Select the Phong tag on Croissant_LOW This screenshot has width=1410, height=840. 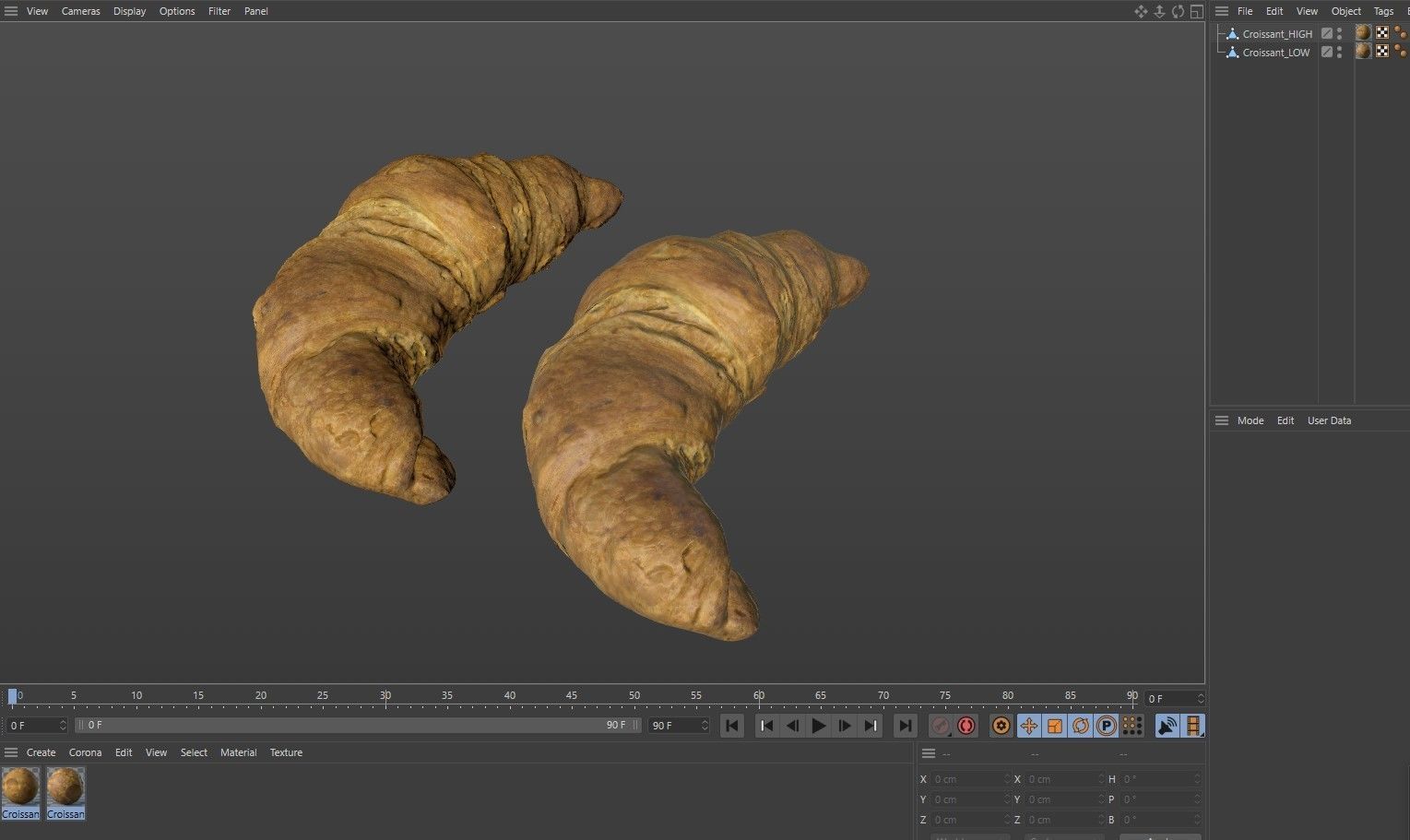[x=1401, y=51]
